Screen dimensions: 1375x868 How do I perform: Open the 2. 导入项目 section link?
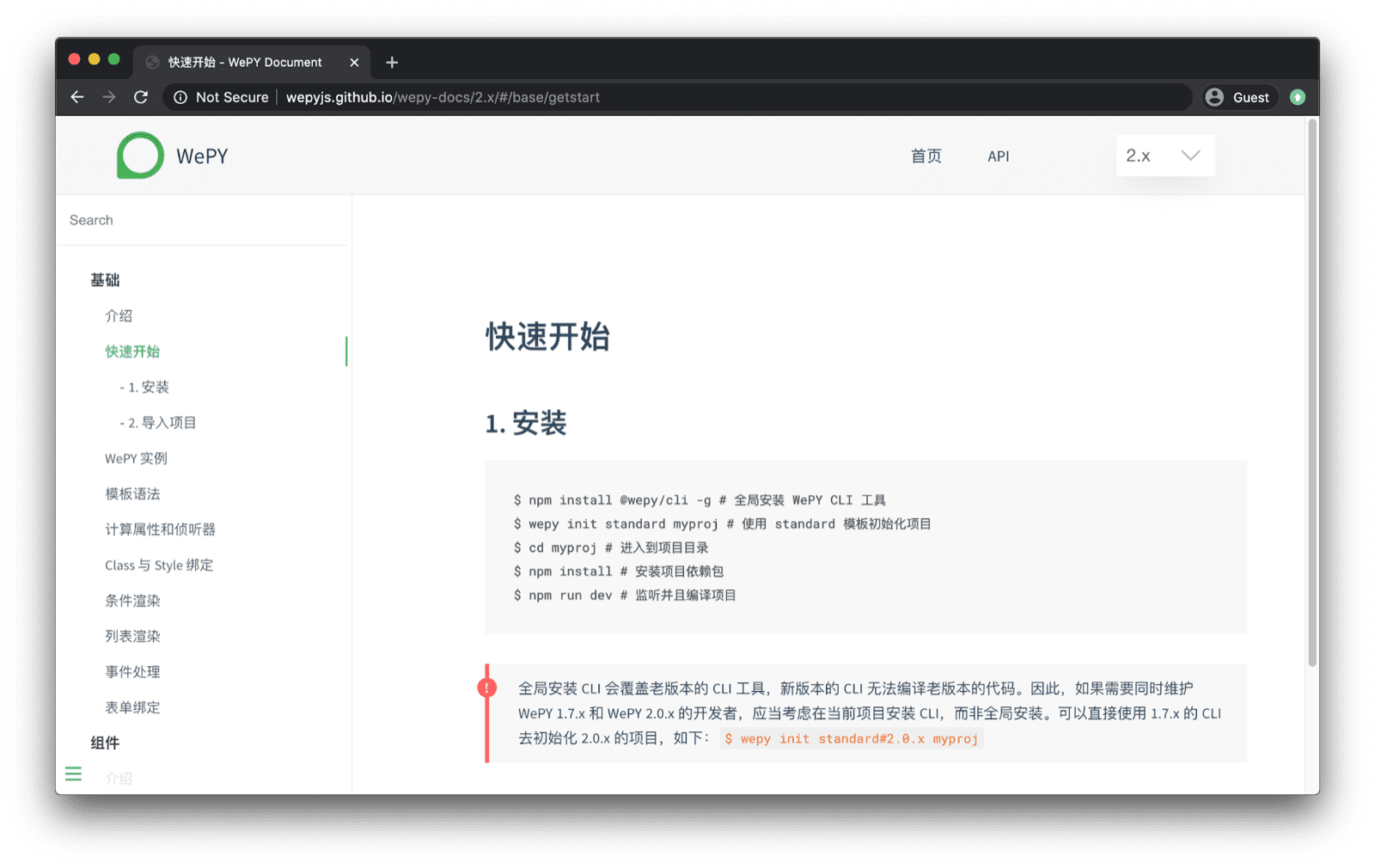[x=158, y=422]
